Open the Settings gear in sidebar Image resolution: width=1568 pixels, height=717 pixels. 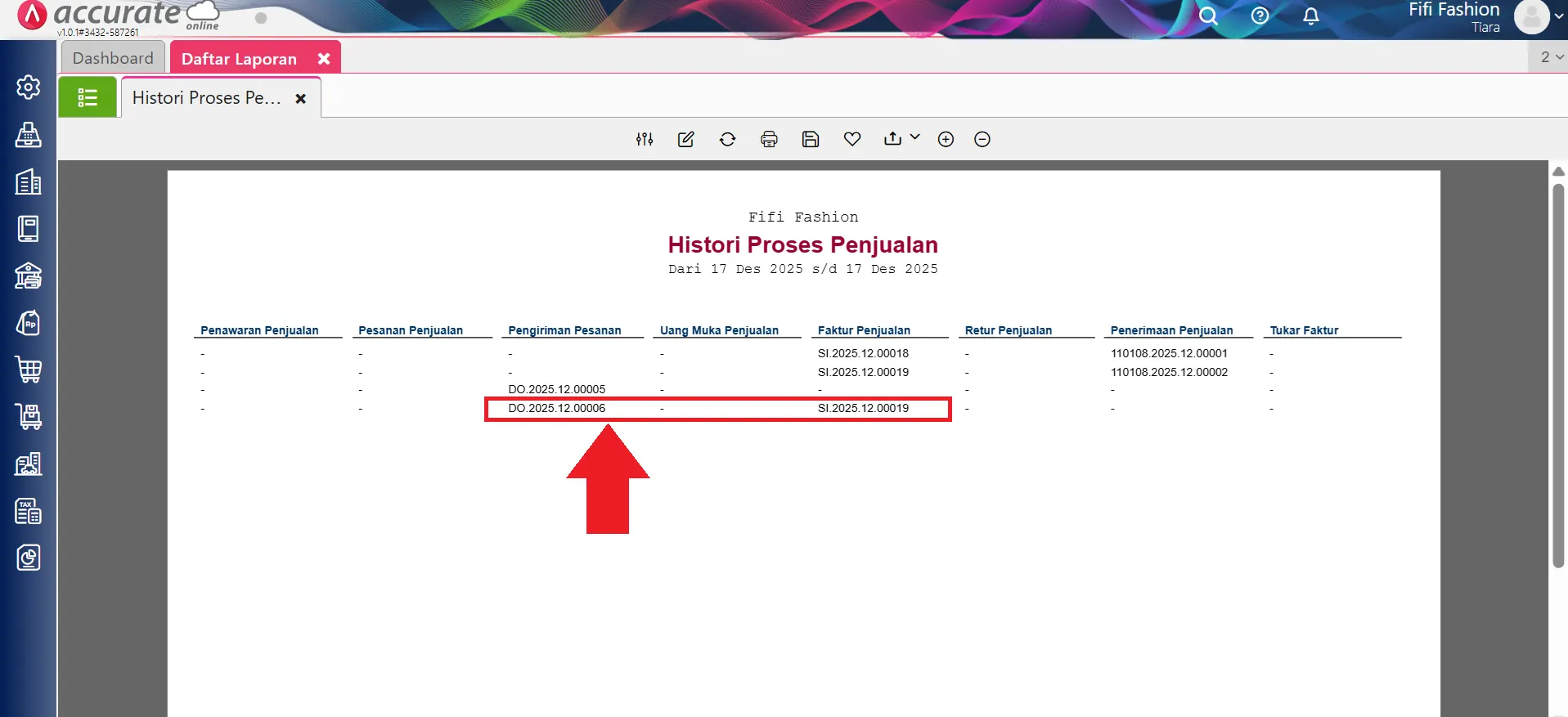point(29,87)
